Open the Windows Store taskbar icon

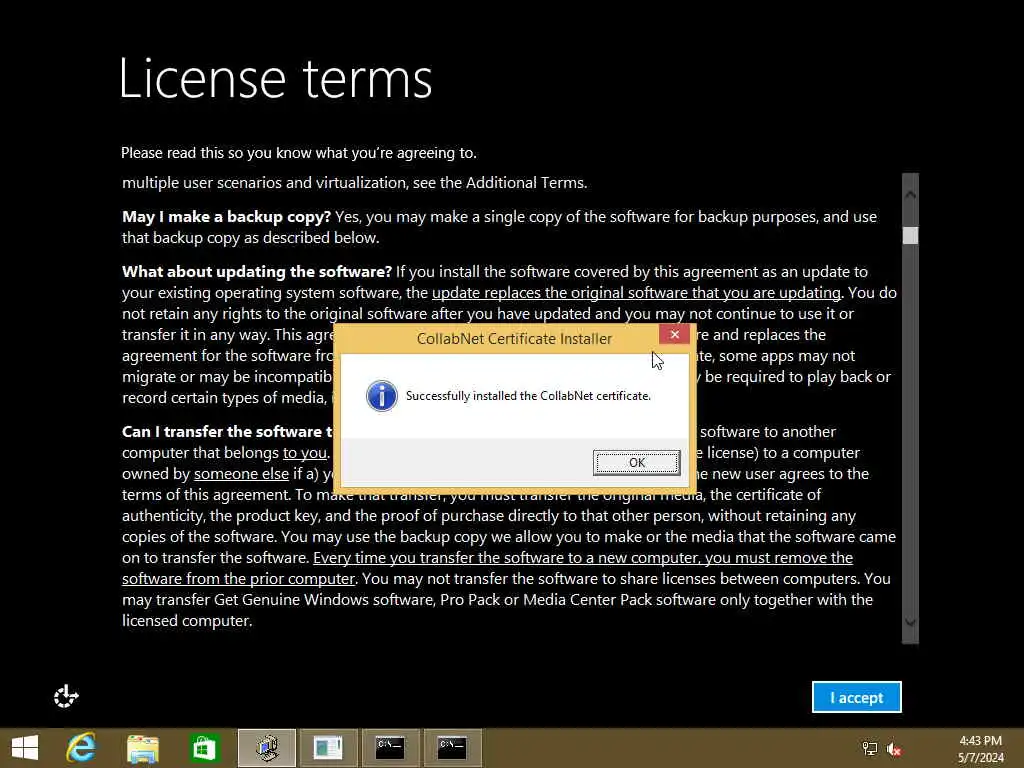click(x=204, y=748)
